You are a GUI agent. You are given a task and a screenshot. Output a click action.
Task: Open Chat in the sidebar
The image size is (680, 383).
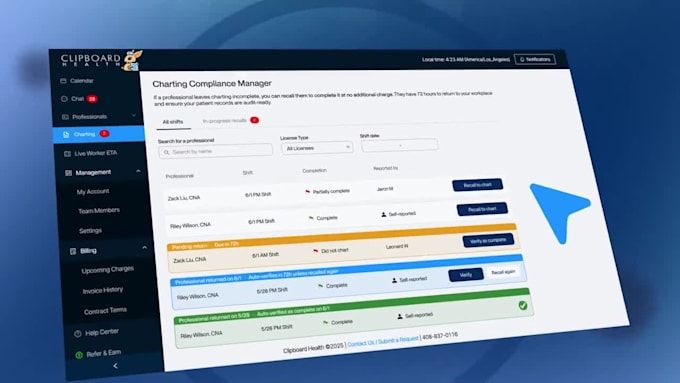click(x=78, y=99)
